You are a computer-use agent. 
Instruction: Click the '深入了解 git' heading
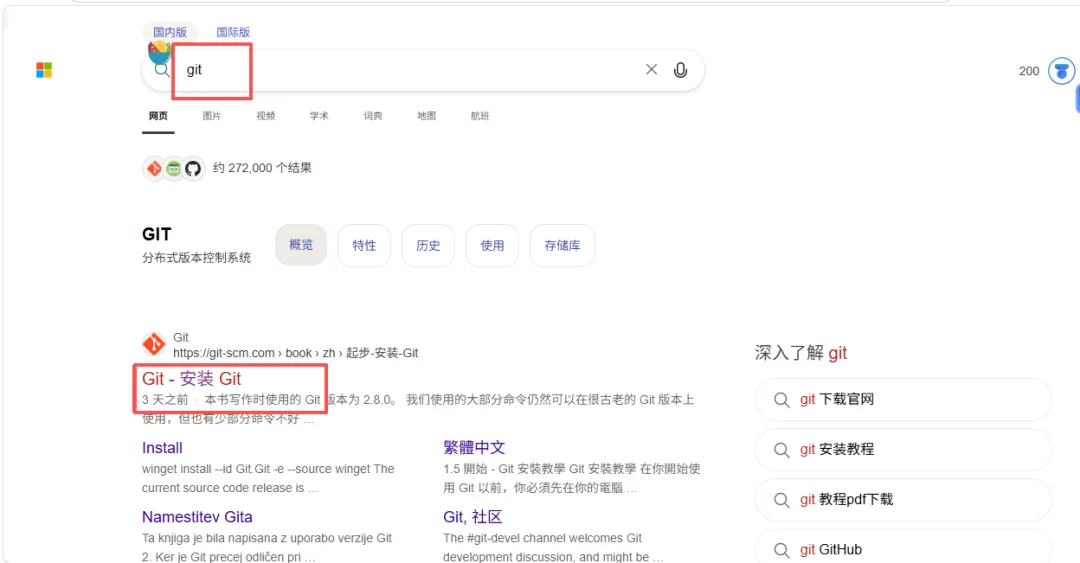pyautogui.click(x=800, y=353)
